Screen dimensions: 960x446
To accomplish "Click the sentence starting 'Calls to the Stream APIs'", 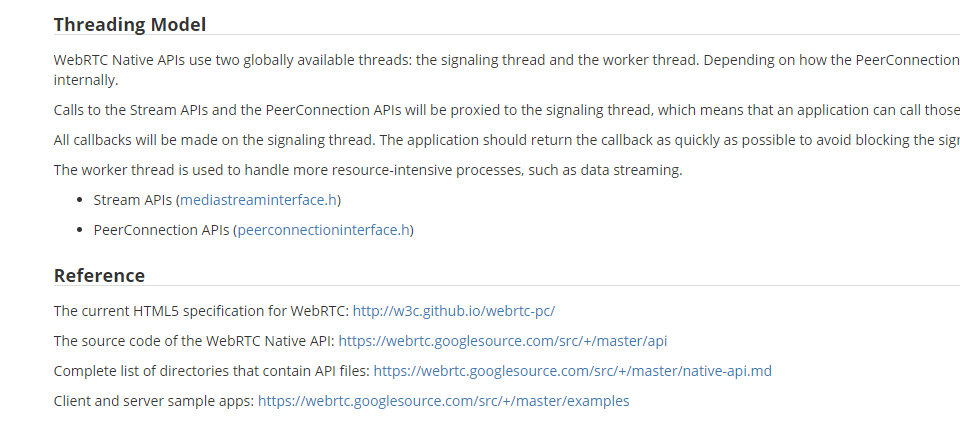I will coord(506,110).
